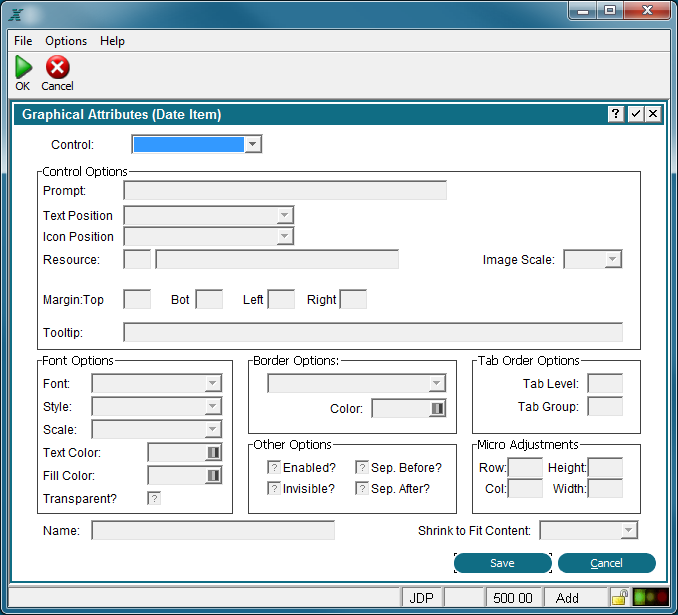The height and width of the screenshot is (615, 678).
Task: Open Border Color picker button
Action: pyautogui.click(x=437, y=408)
